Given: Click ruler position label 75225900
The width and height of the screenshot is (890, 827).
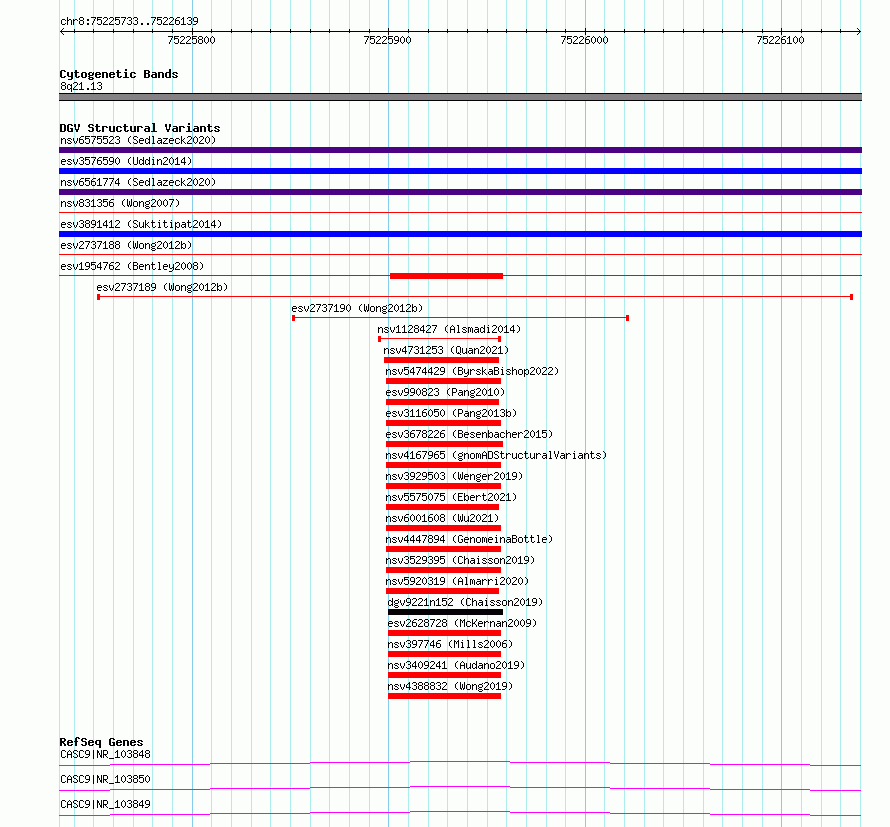Looking at the screenshot, I should point(387,40).
